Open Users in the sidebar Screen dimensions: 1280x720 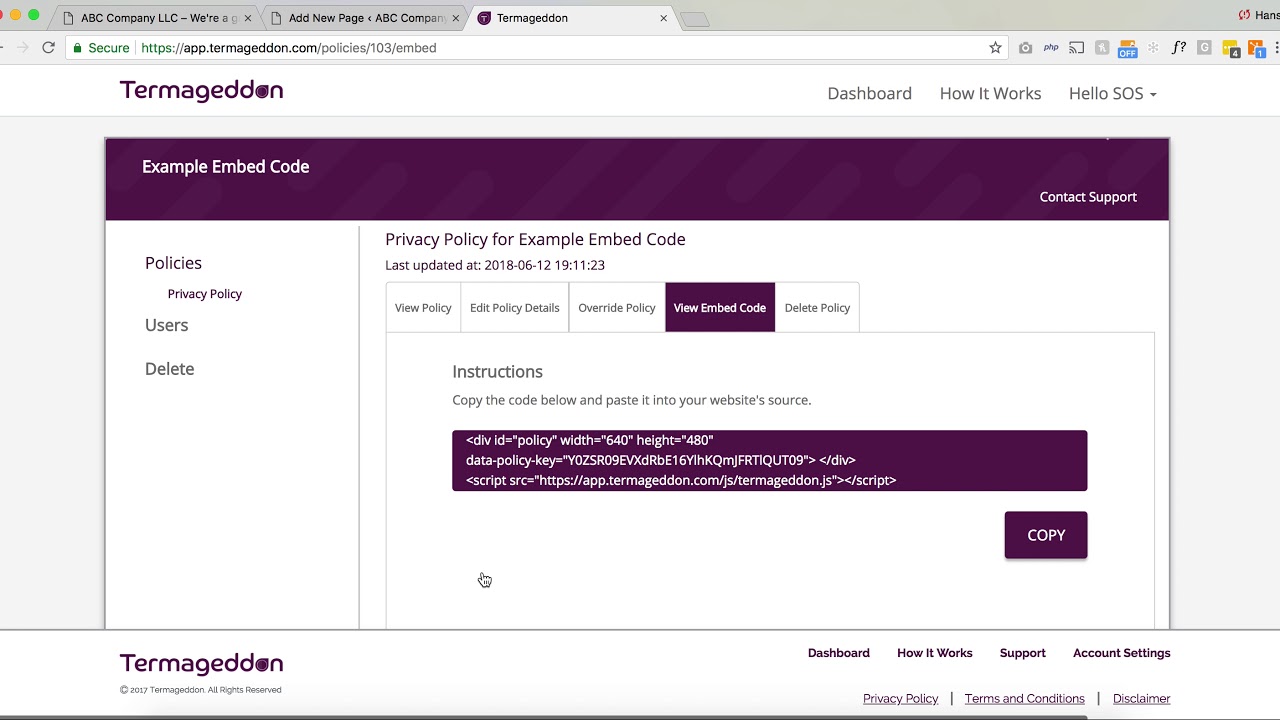pyautogui.click(x=166, y=325)
